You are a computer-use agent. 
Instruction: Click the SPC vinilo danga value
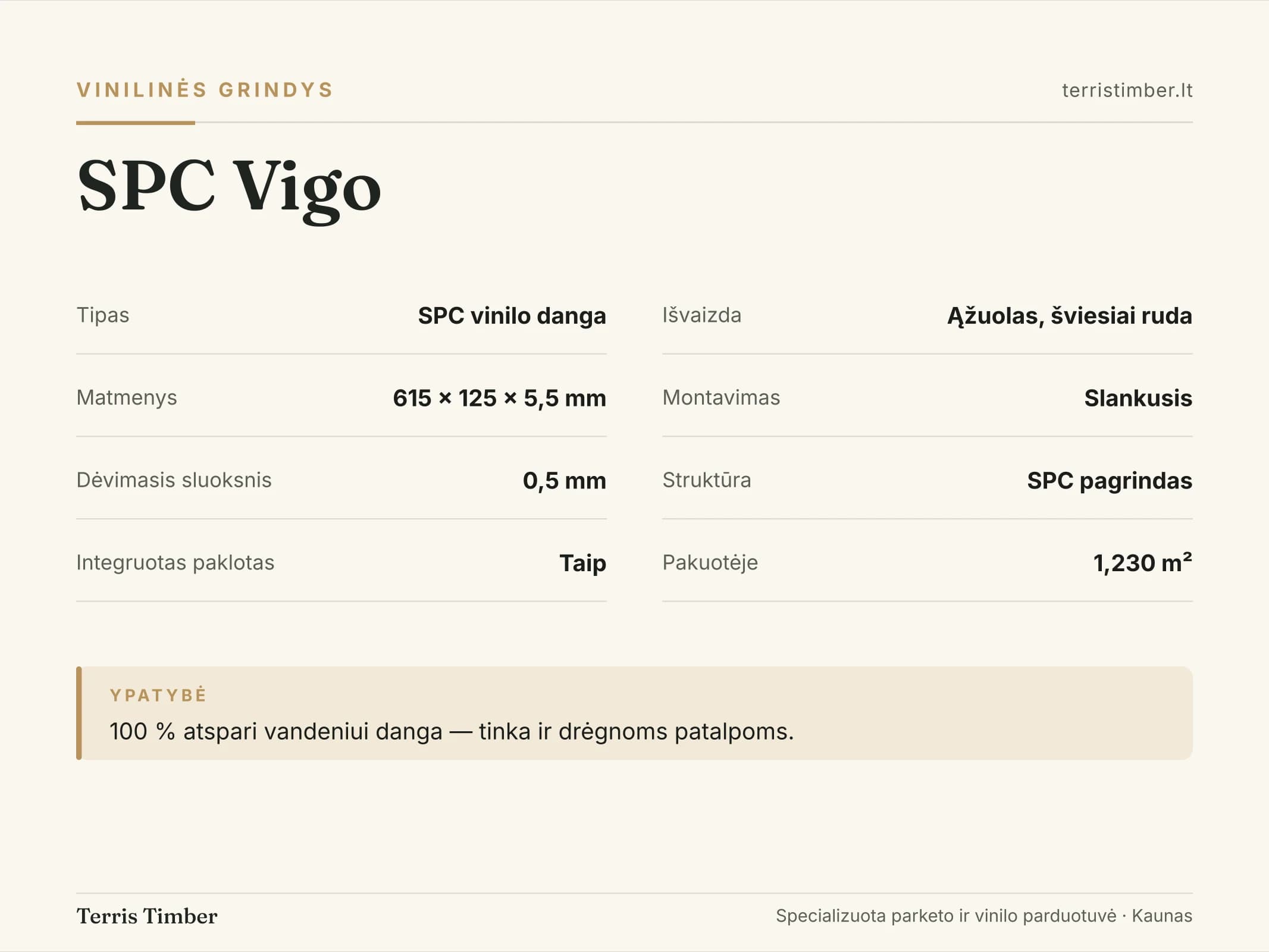pyautogui.click(x=512, y=315)
